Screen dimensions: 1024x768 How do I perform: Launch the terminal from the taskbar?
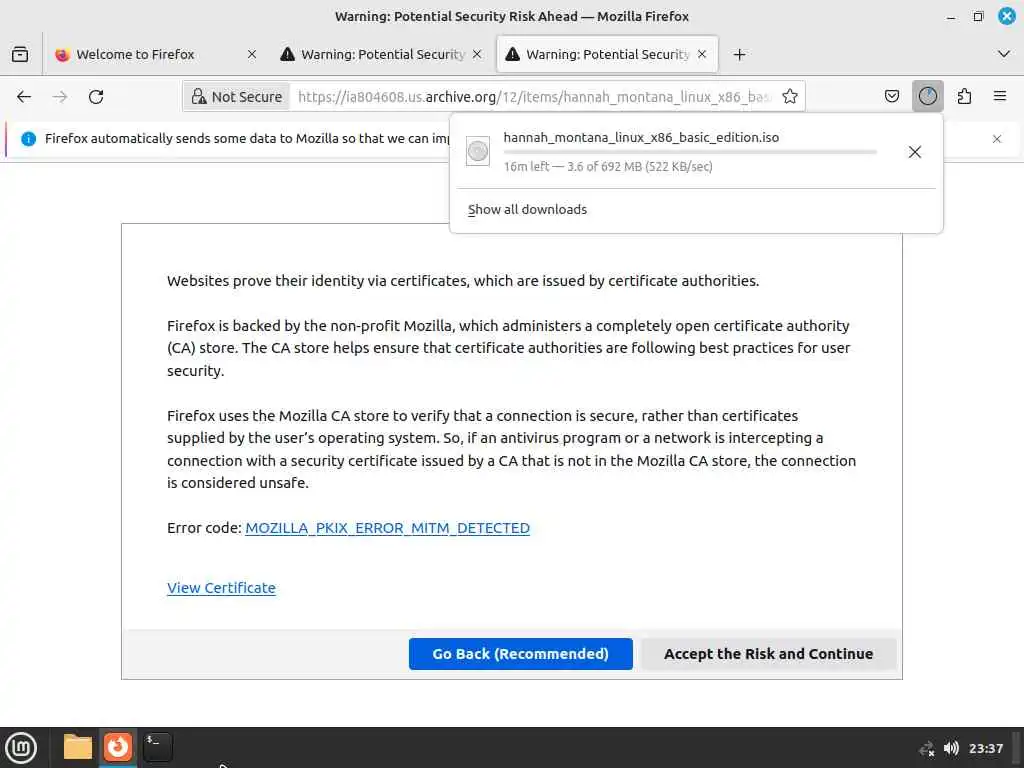[158, 747]
